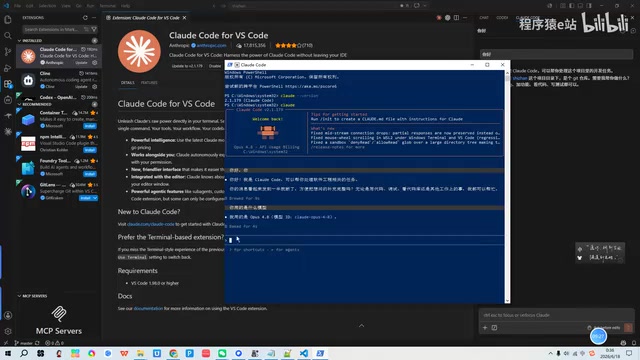Select Claude Code for VS Code list item

(59, 56)
